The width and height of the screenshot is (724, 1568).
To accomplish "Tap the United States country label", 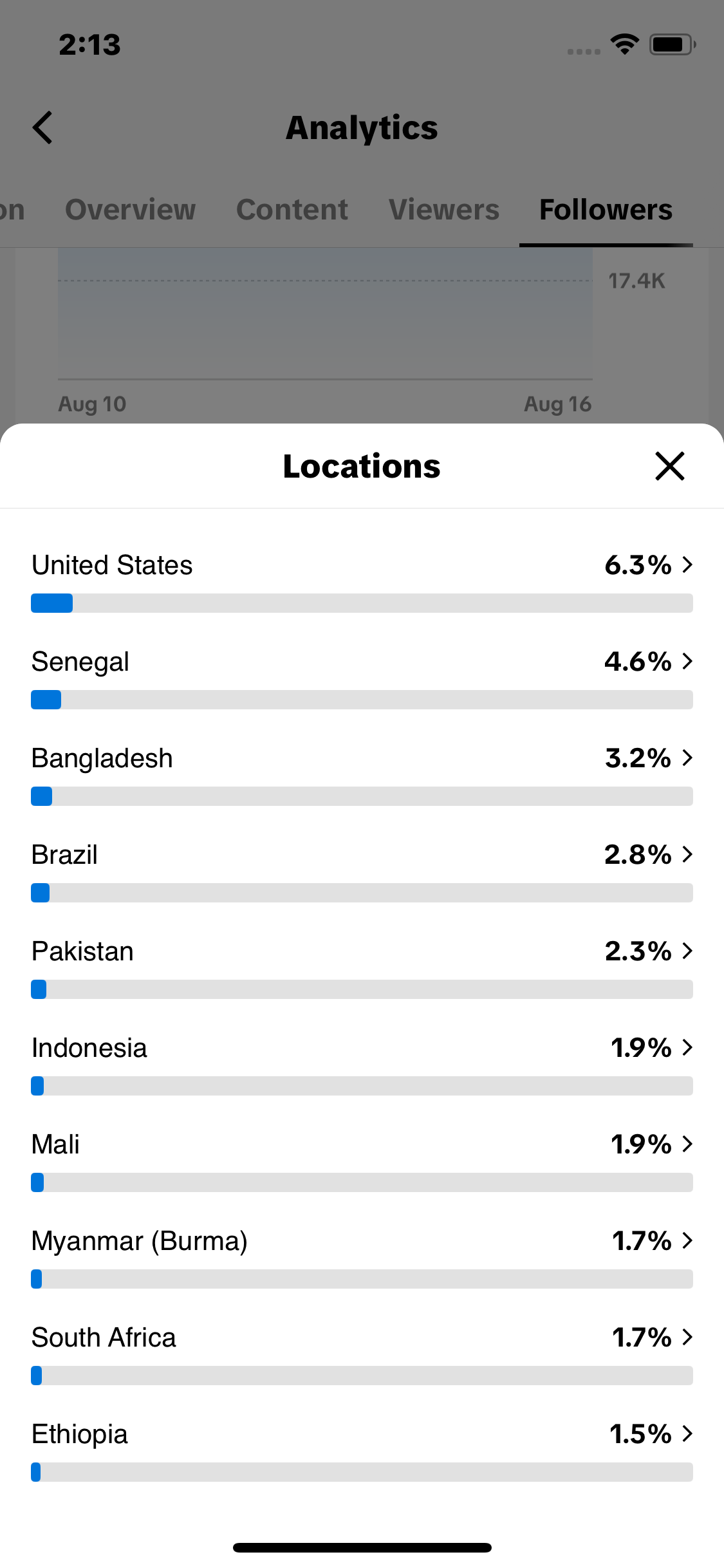I will (x=112, y=565).
